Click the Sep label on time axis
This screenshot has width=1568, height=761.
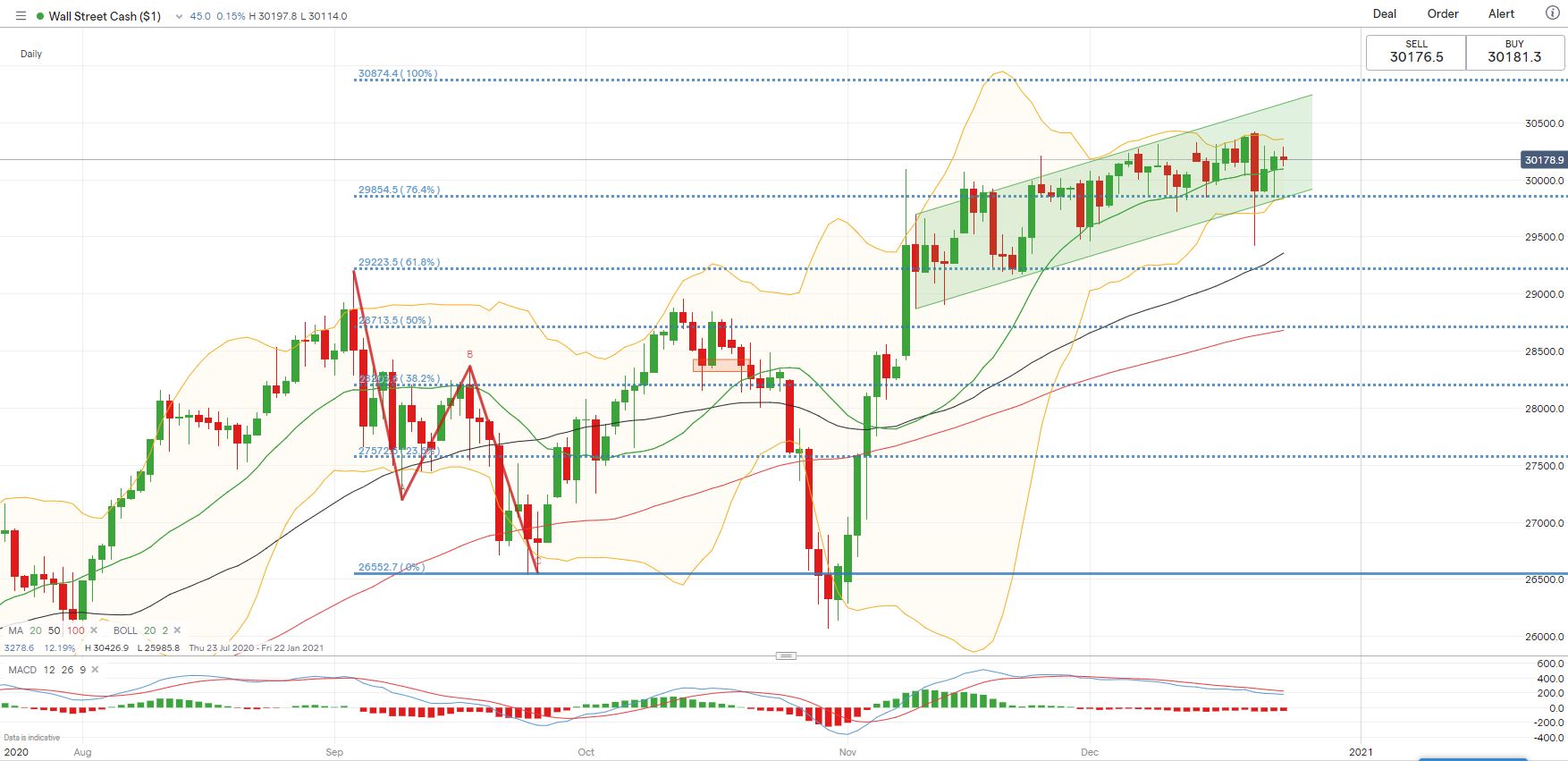tap(334, 752)
